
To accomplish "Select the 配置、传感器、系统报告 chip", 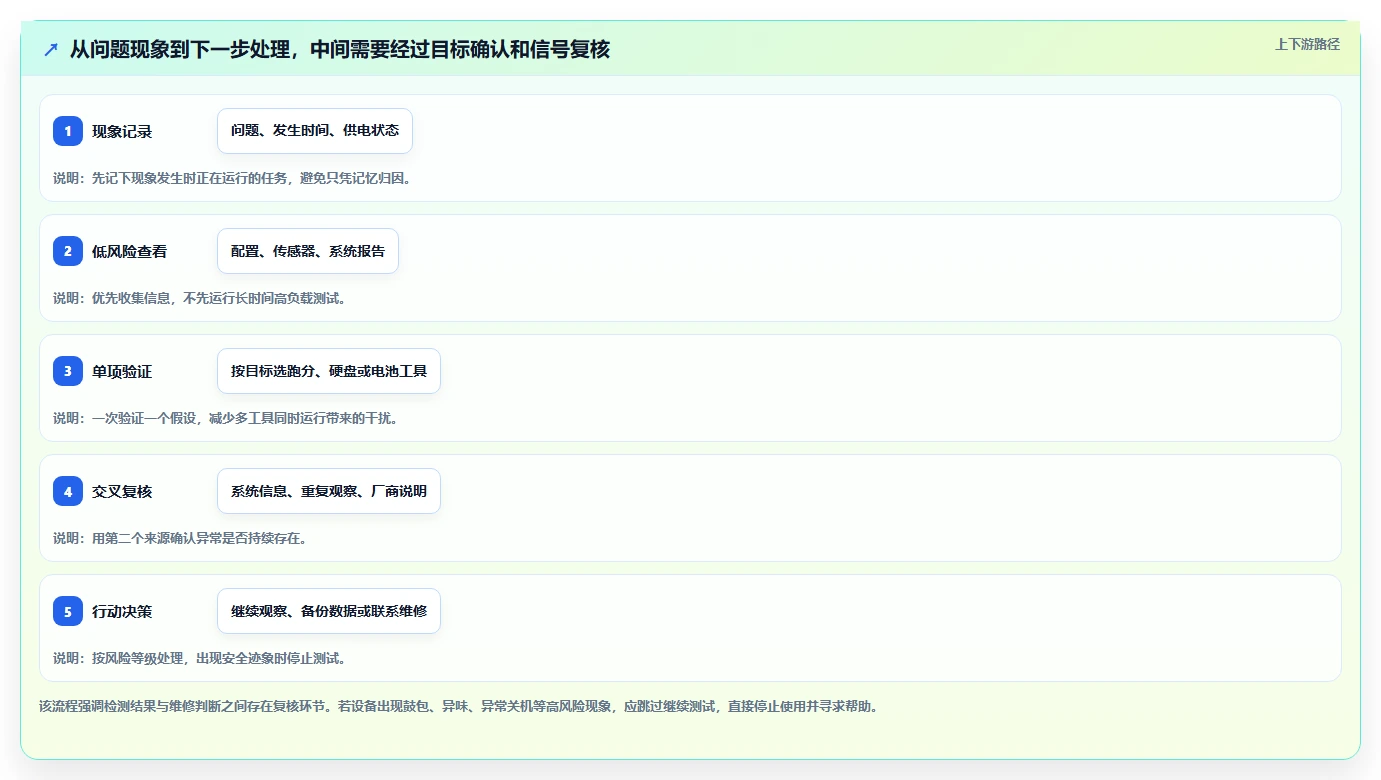I will coord(308,251).
